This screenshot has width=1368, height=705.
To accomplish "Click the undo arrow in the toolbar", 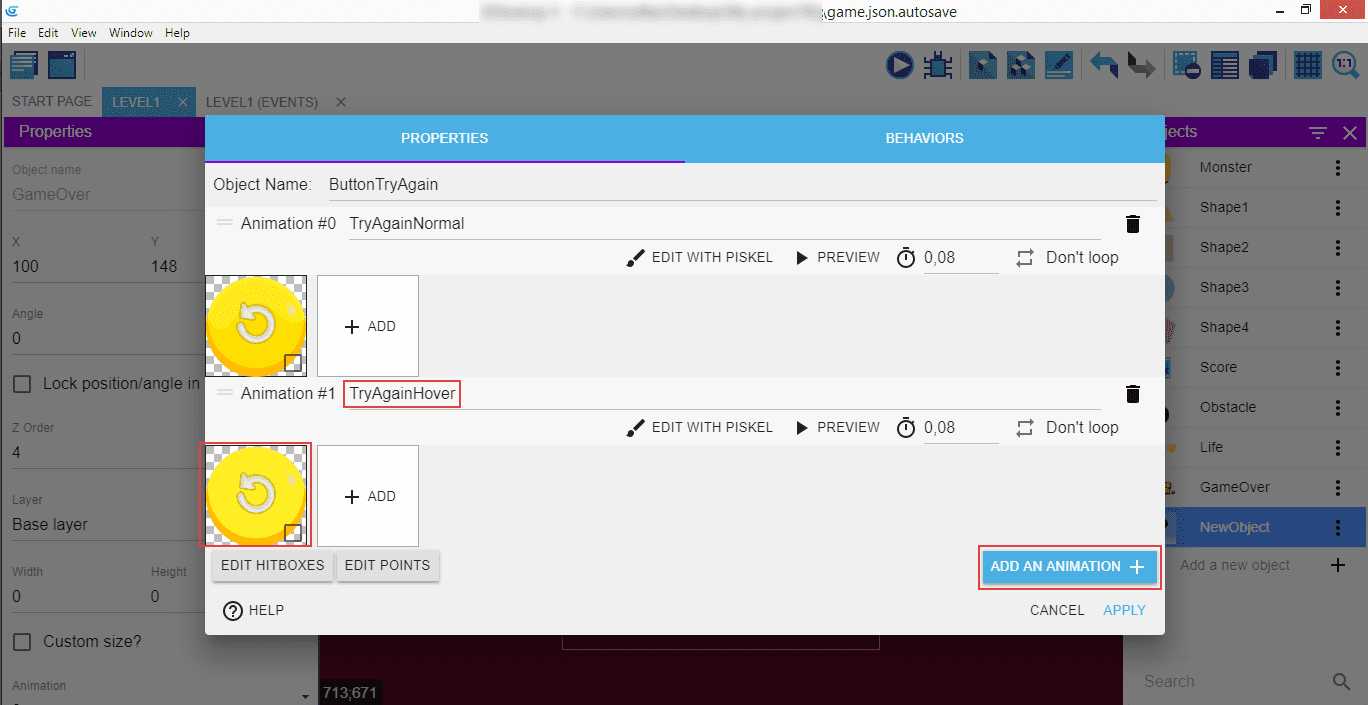I will (x=1103, y=66).
